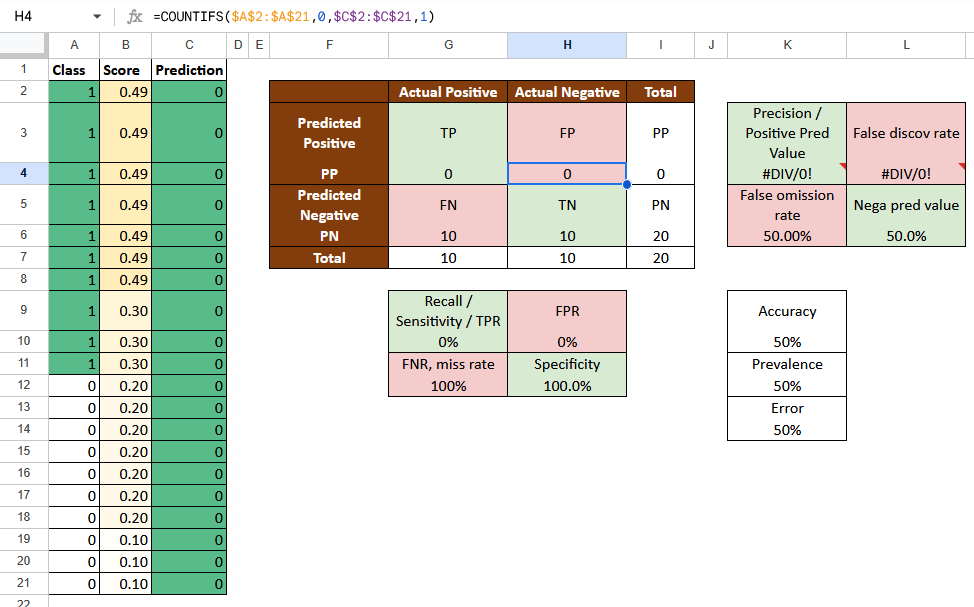The image size is (974, 607).
Task: Click the fx function icon
Action: (x=134, y=17)
